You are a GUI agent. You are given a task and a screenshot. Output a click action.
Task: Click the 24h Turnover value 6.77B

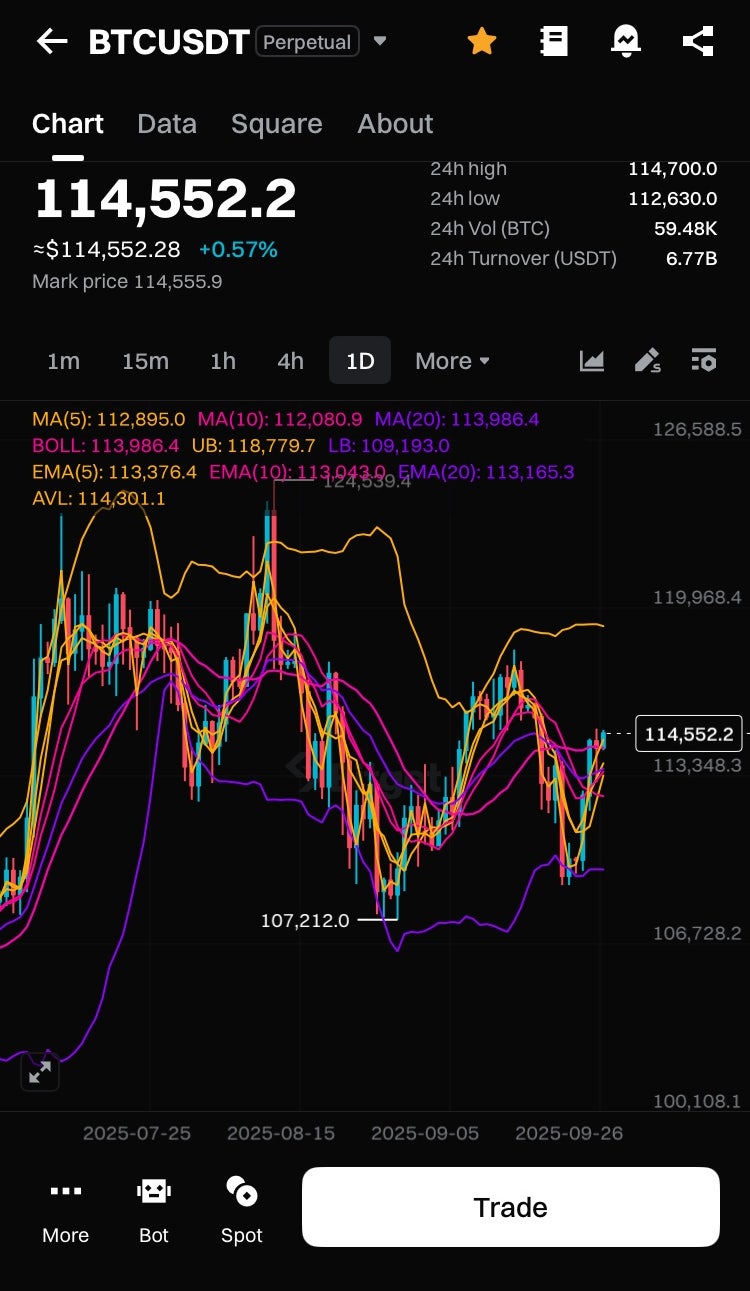pyautogui.click(x=692, y=259)
